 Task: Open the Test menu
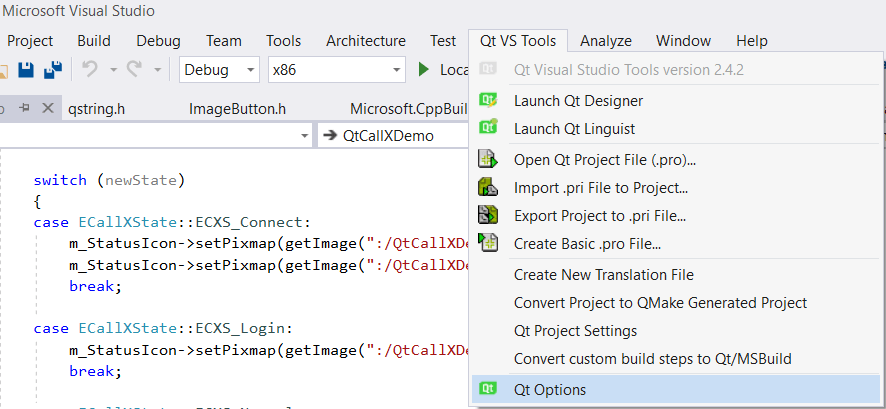coord(442,41)
